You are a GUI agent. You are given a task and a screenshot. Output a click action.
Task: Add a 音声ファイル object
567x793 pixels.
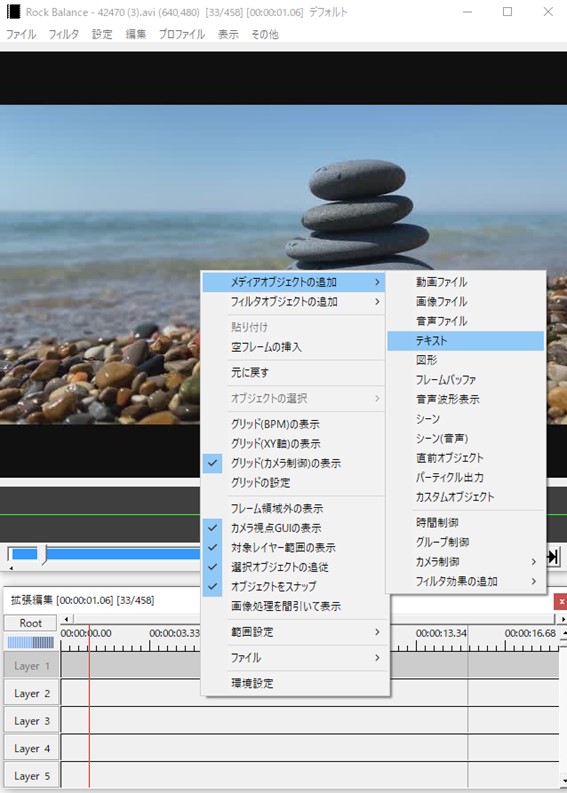click(x=466, y=321)
